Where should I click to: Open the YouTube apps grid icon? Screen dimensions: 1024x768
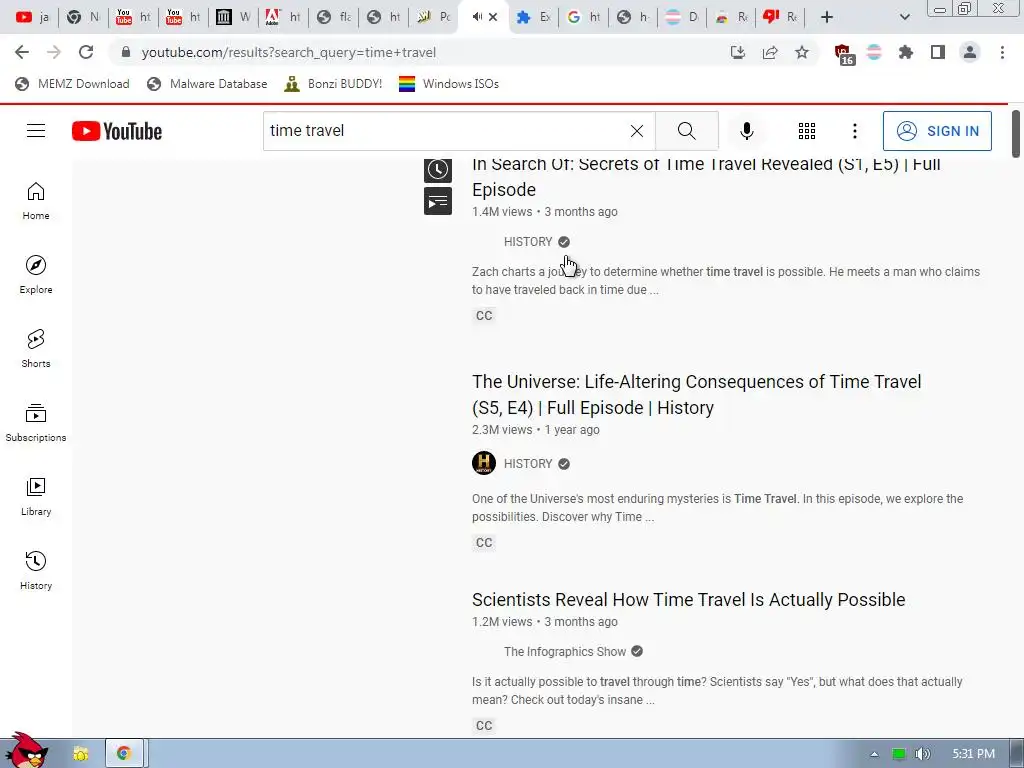click(807, 131)
